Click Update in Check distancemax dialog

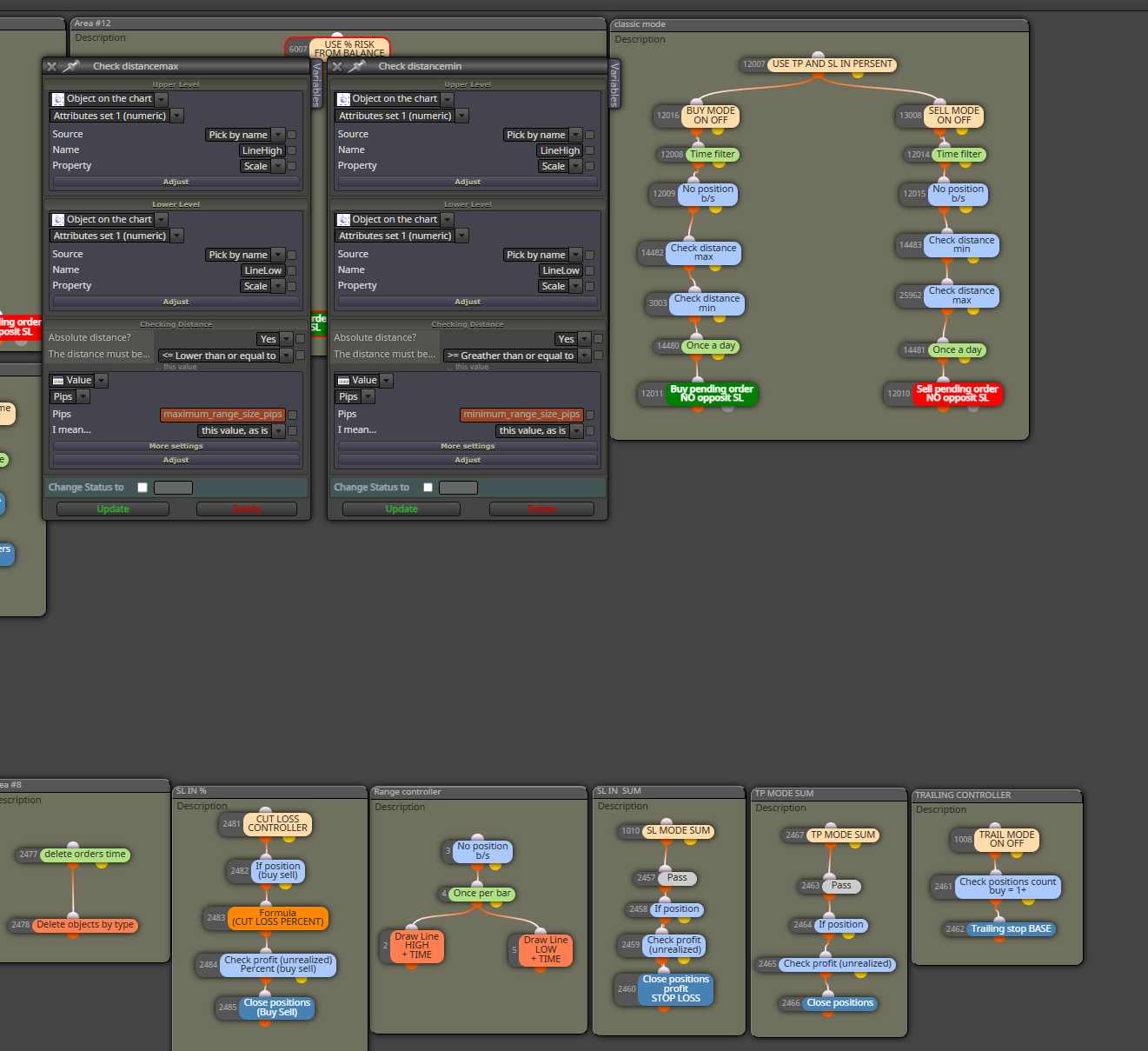tap(113, 509)
